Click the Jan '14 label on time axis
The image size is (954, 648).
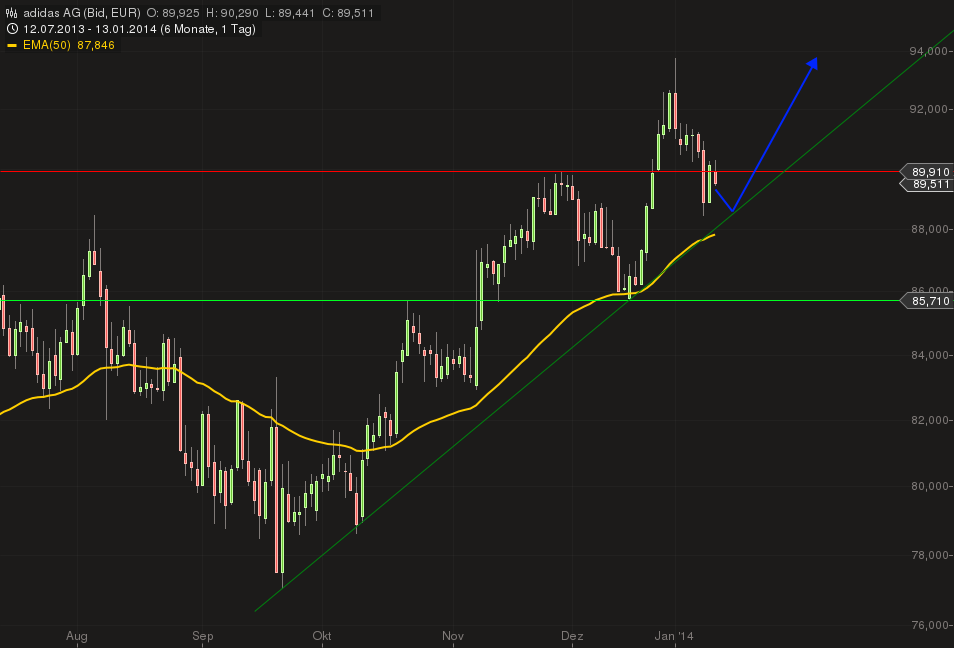(x=674, y=636)
